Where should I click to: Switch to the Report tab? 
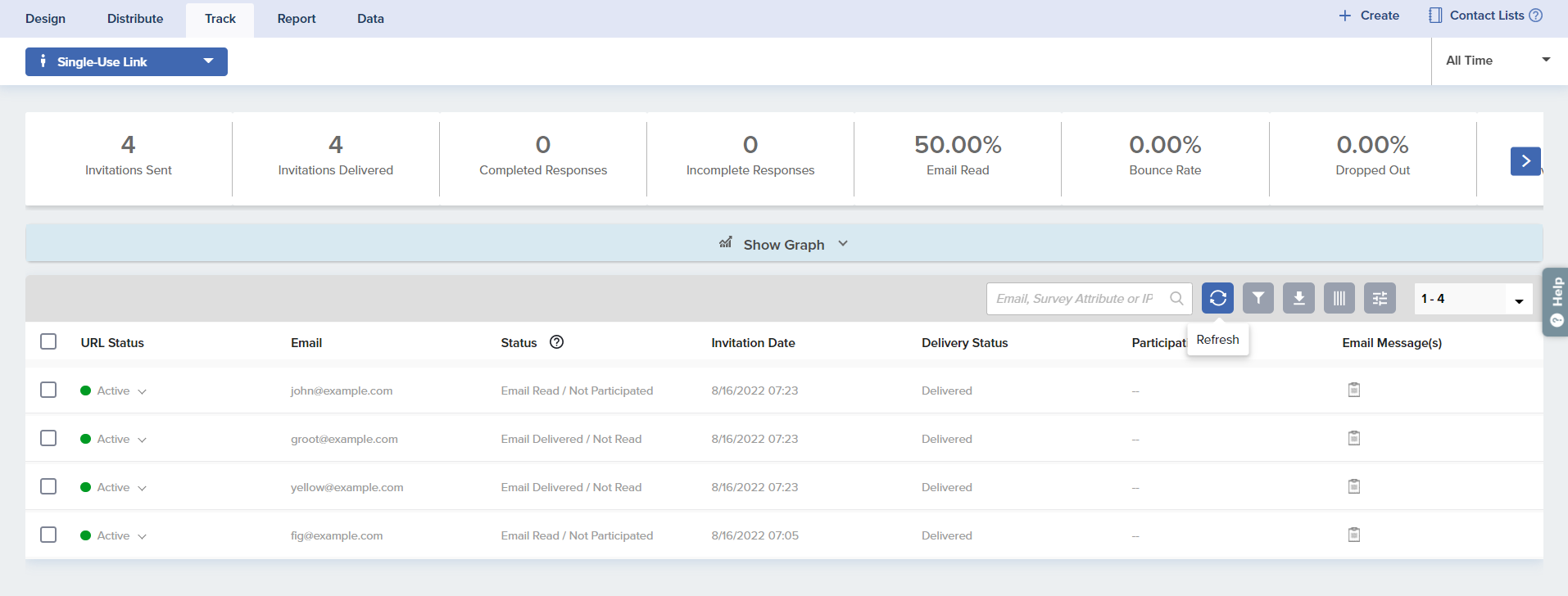point(296,19)
